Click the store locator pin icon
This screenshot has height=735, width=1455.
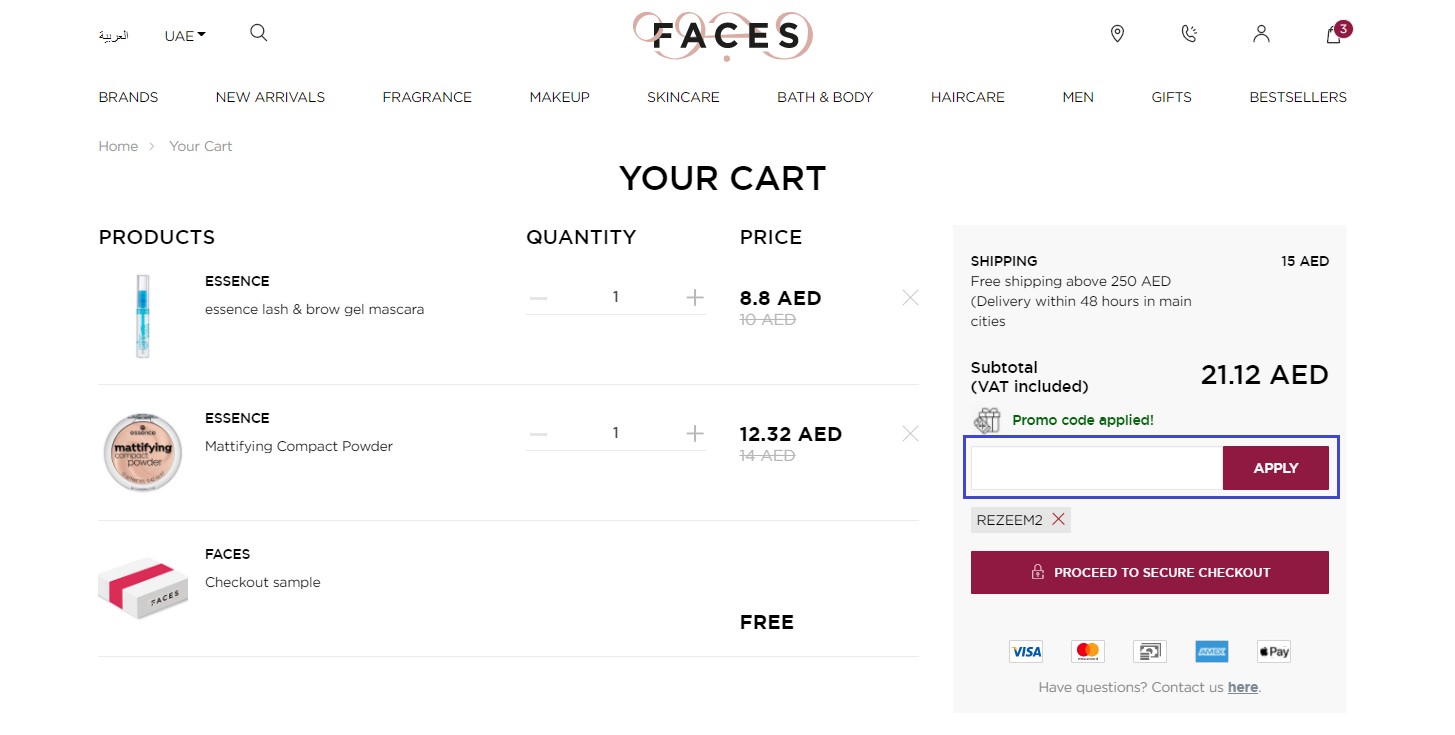(1117, 33)
